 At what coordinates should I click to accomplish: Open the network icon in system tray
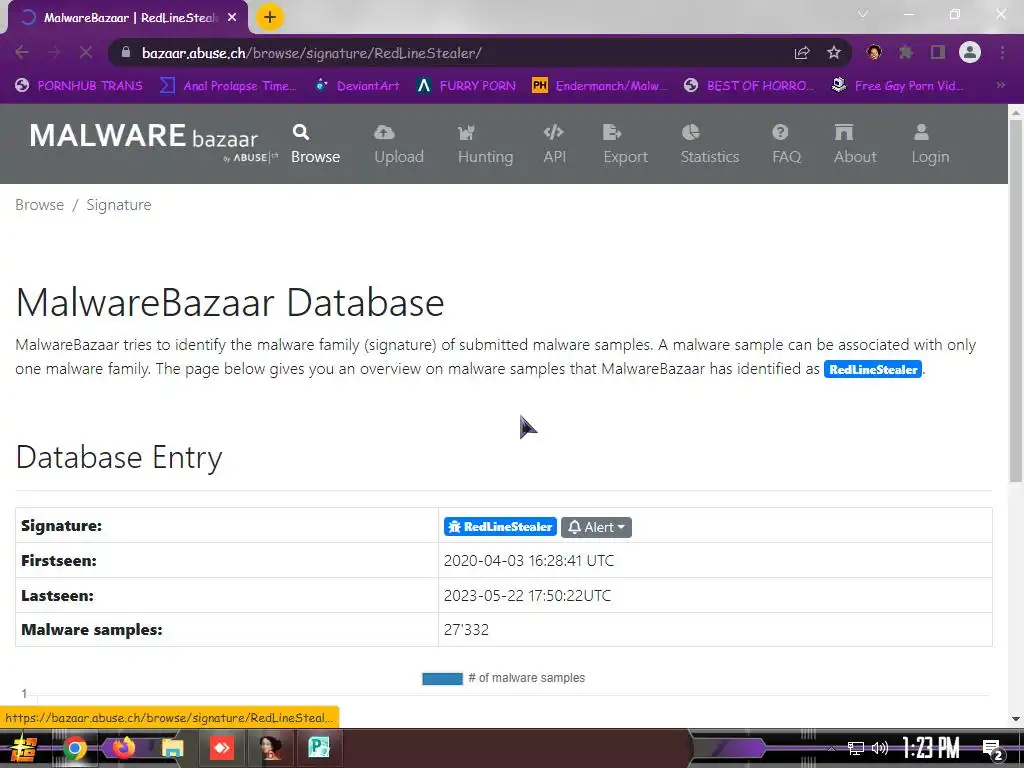[x=856, y=748]
